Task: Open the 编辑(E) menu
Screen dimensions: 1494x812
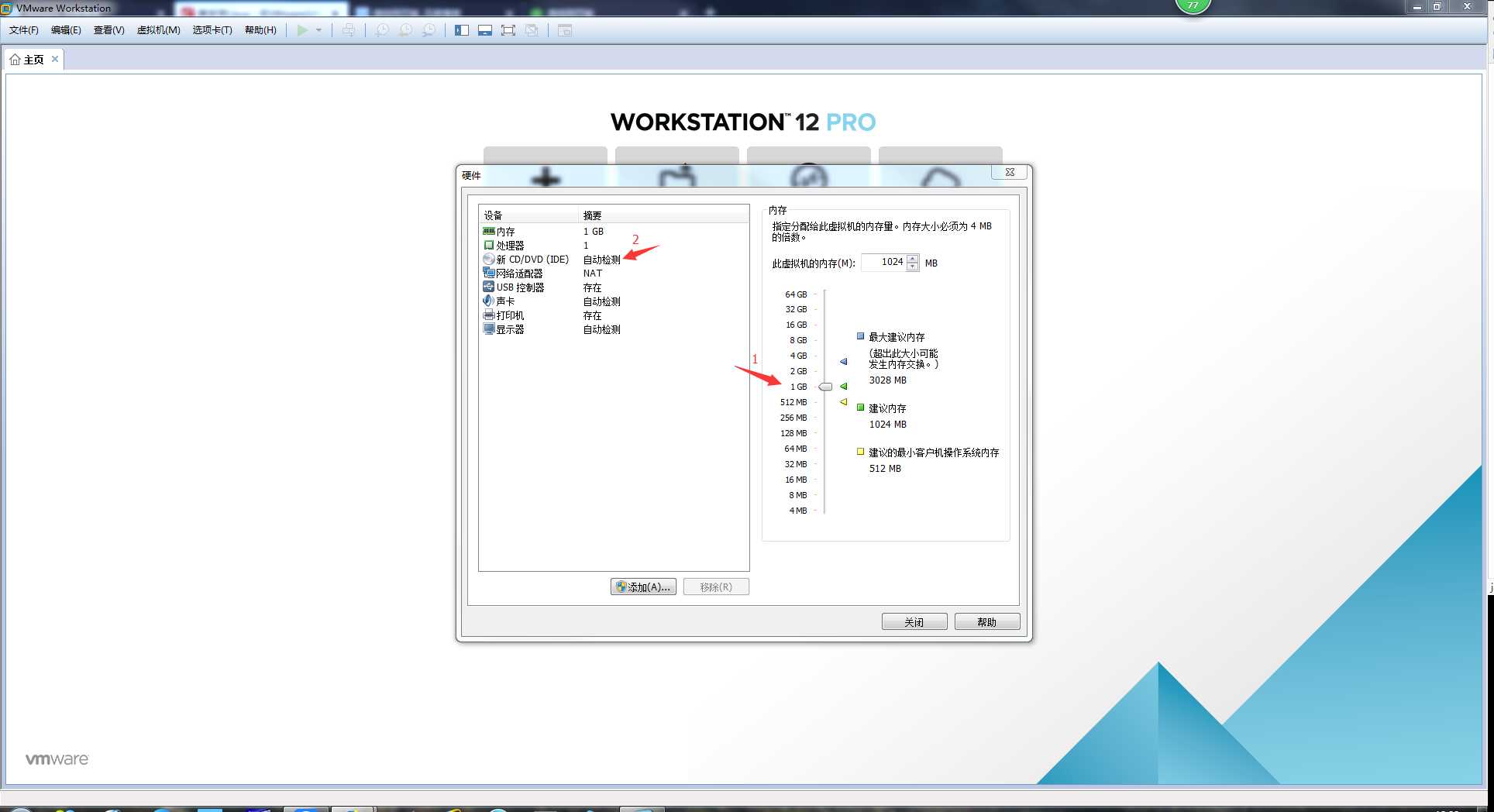Action: coord(66,30)
